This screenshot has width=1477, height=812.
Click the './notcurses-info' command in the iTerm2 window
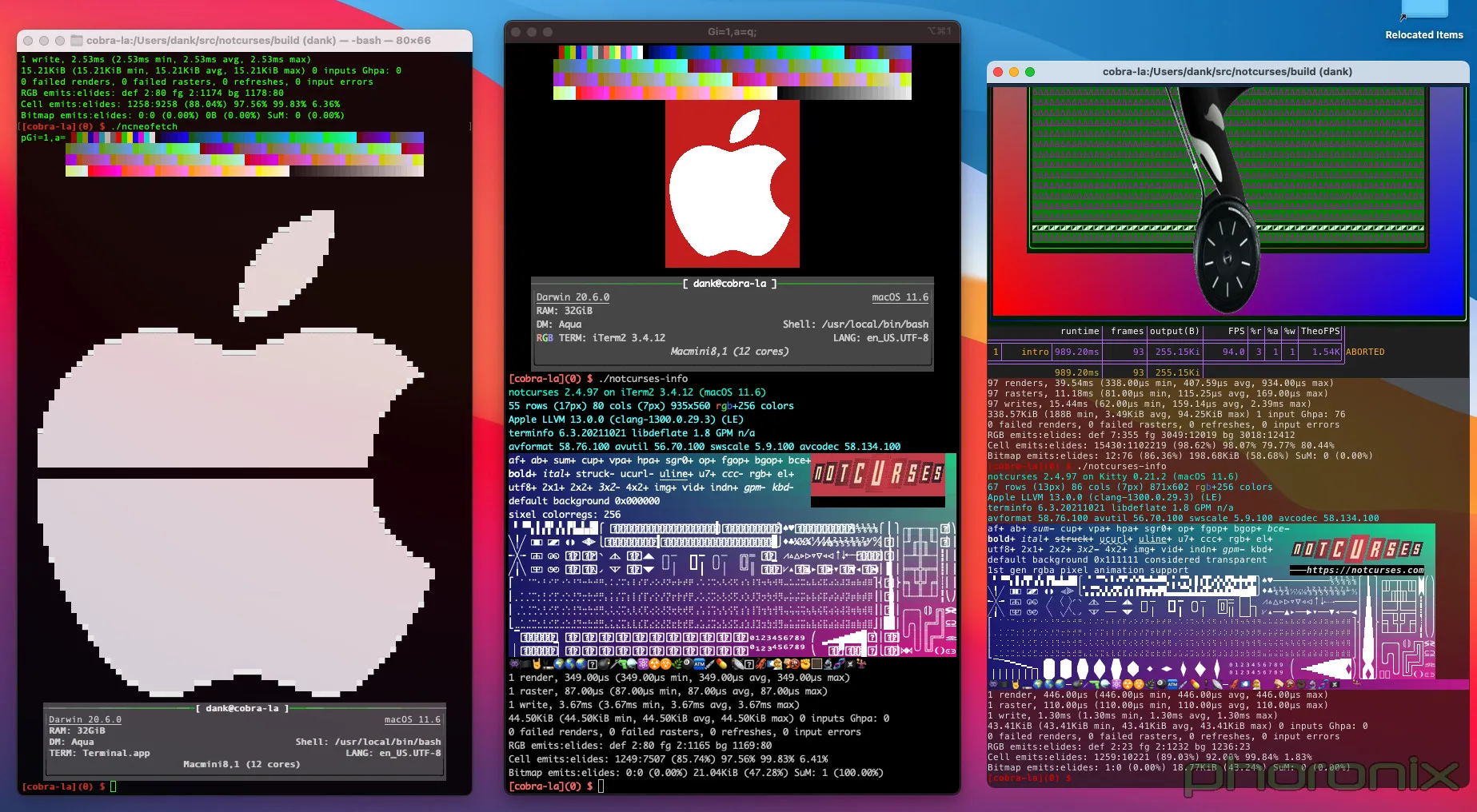[643, 378]
